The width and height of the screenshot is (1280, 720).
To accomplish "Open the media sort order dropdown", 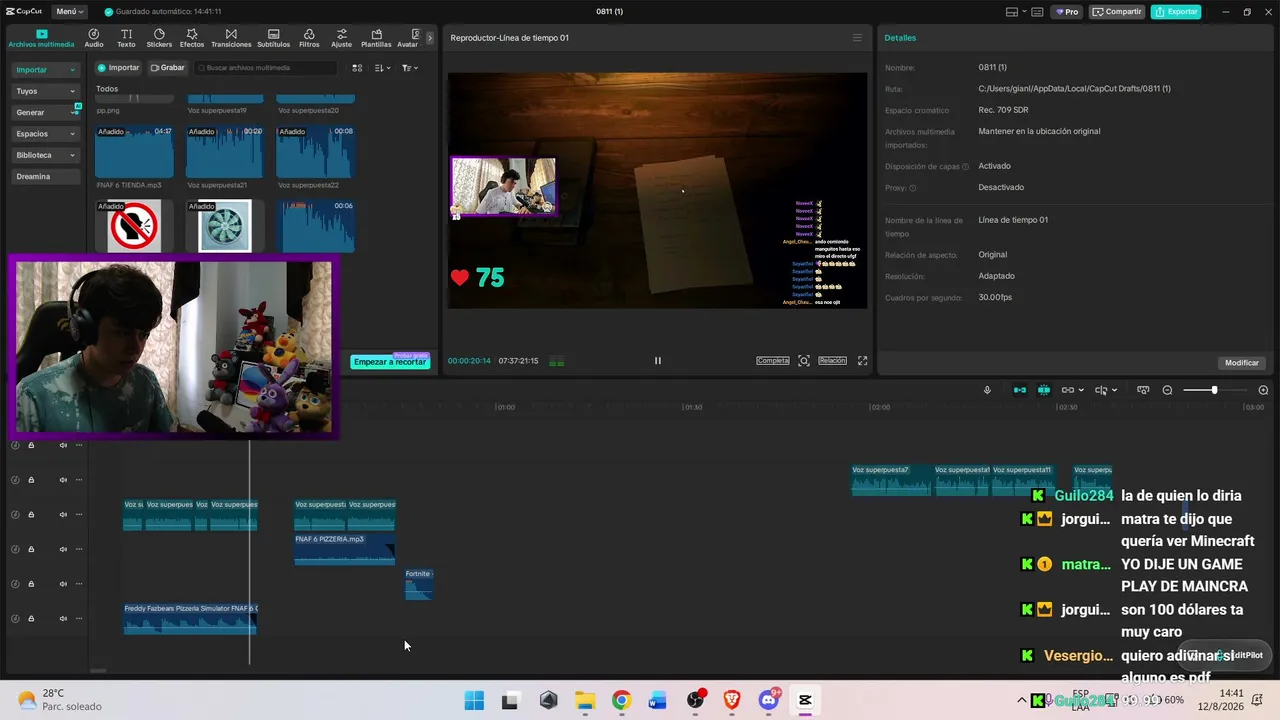I will coord(383,68).
